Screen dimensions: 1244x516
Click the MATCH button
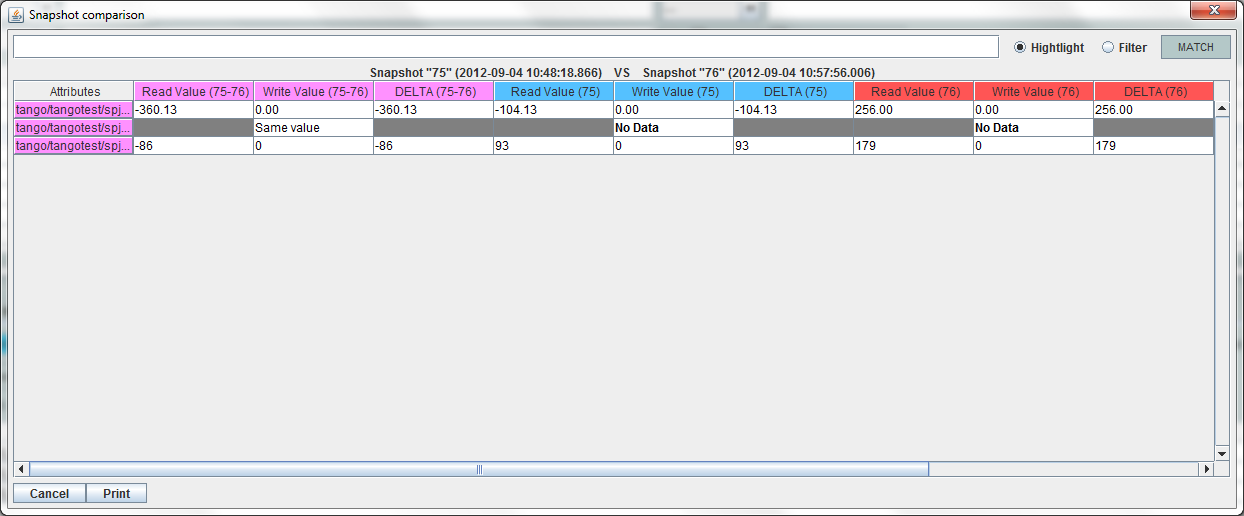[1195, 47]
